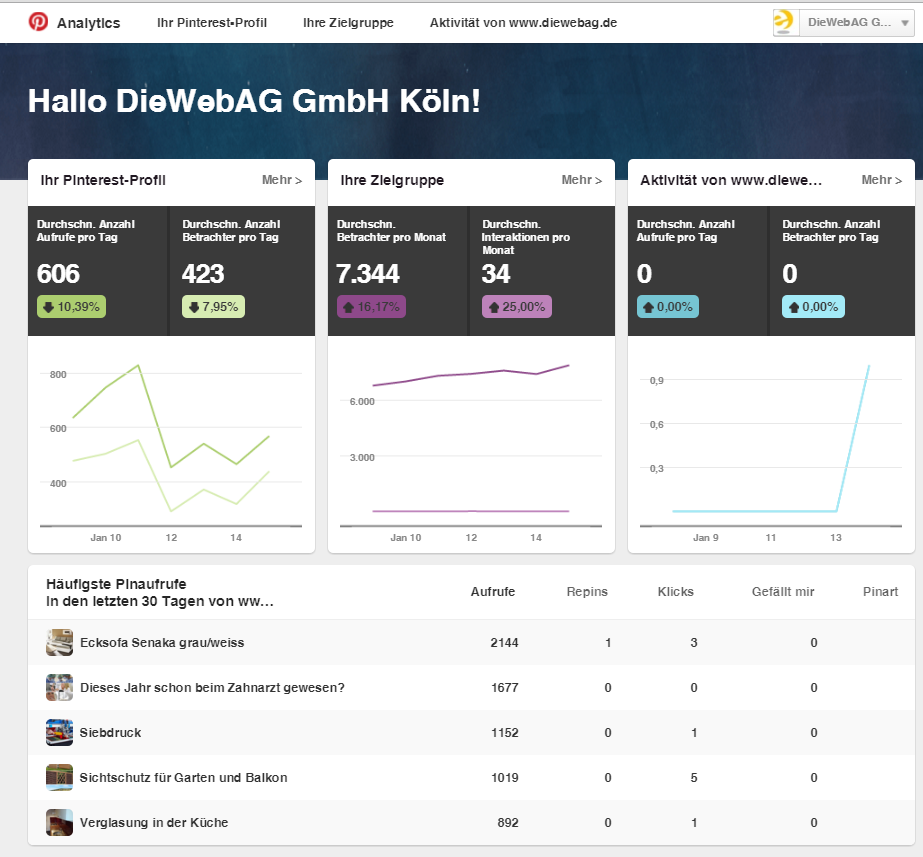The height and width of the screenshot is (857, 923).
Task: Open Verglasung in der Küche pin title
Action: pyautogui.click(x=154, y=823)
